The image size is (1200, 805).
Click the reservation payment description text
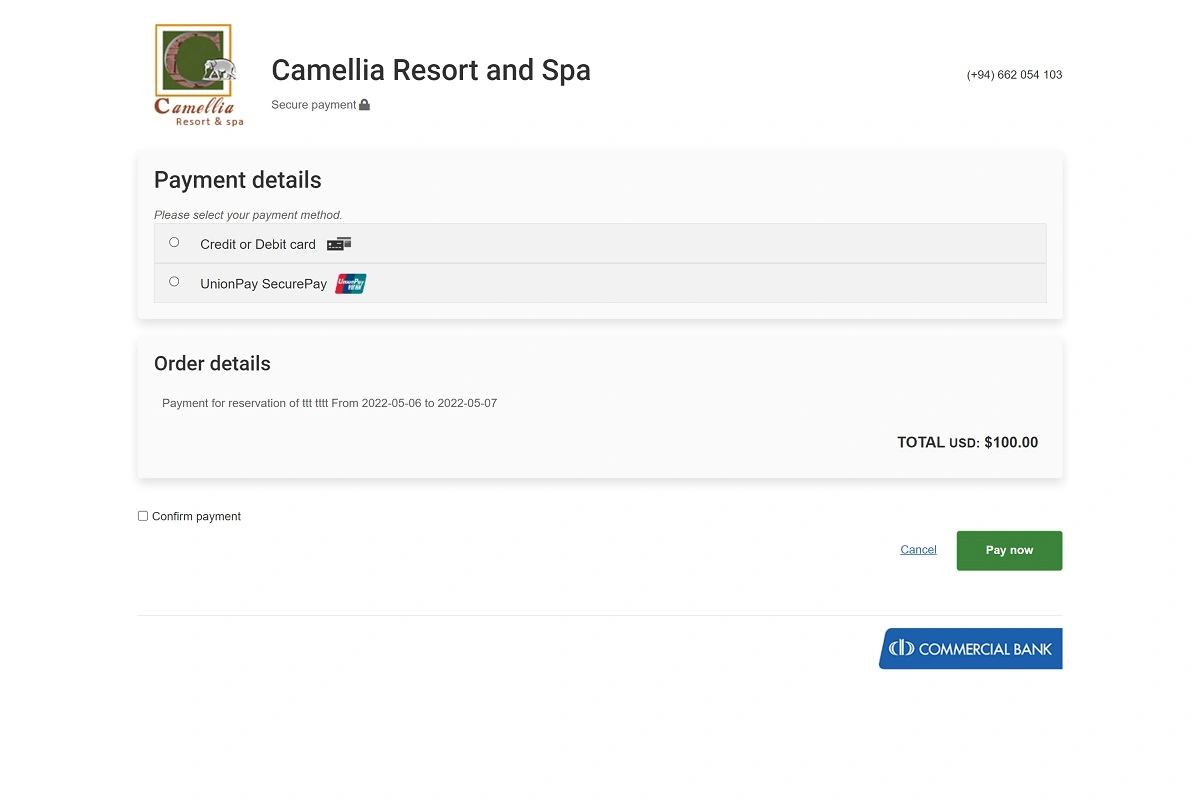(329, 404)
